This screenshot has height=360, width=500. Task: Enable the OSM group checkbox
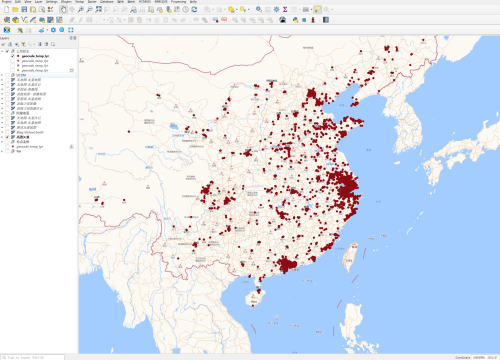7,75
